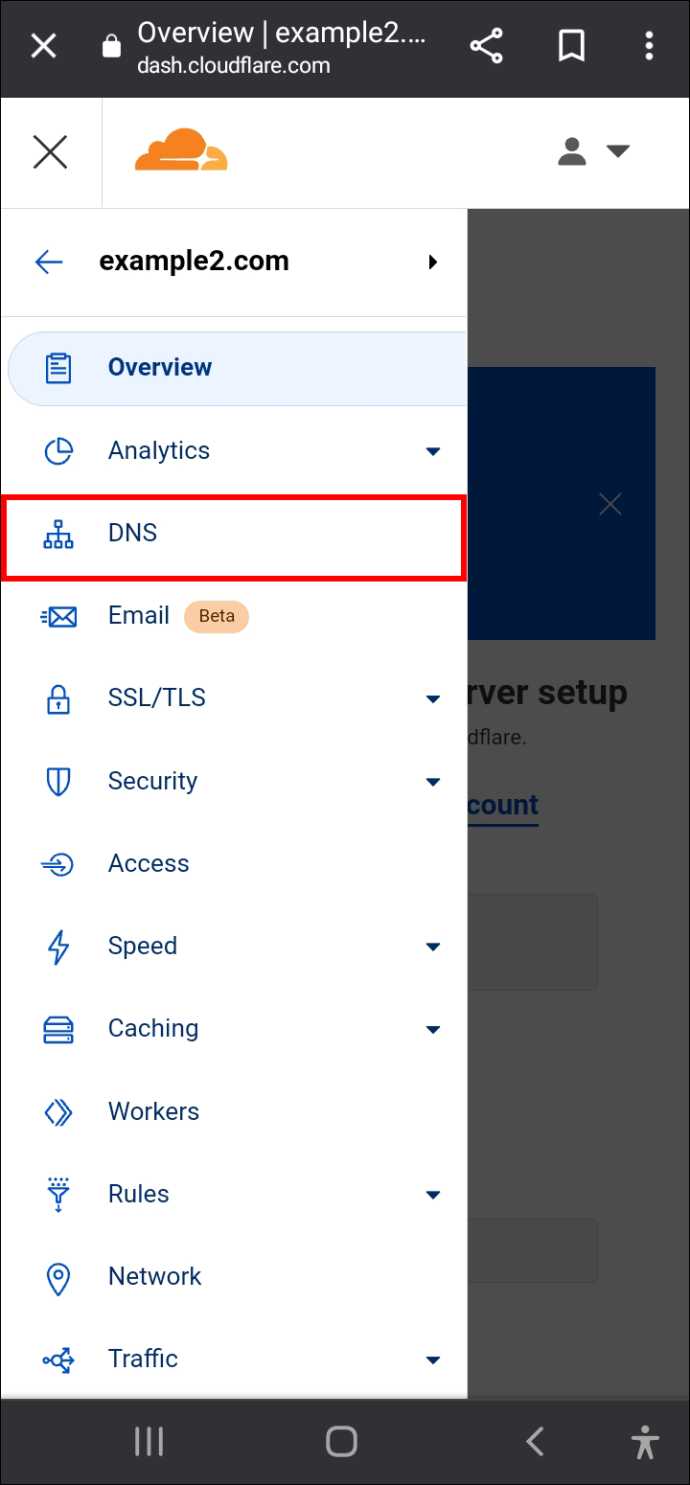The height and width of the screenshot is (1485, 690).
Task: Tap the Access arrow icon
Action: (x=58, y=865)
